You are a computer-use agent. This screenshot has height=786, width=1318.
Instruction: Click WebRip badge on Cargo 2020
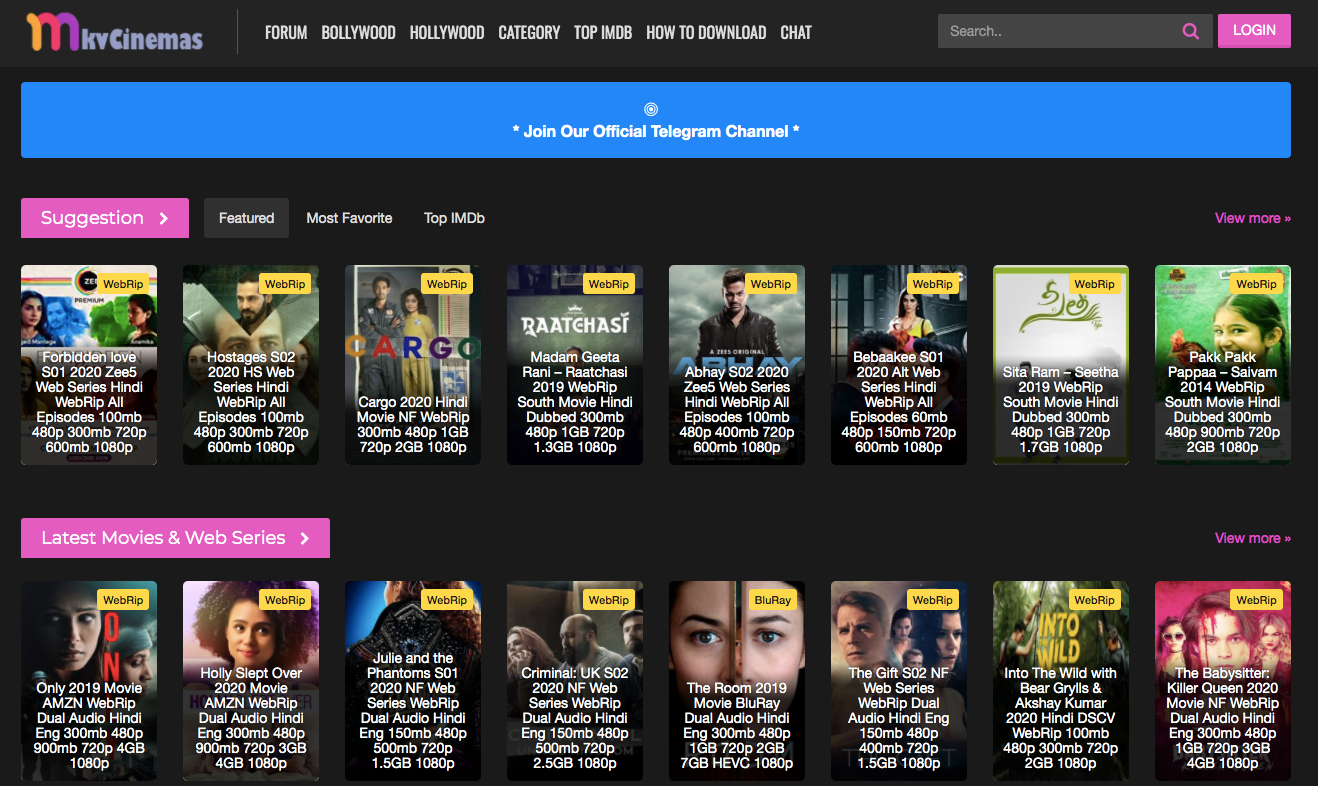click(447, 284)
